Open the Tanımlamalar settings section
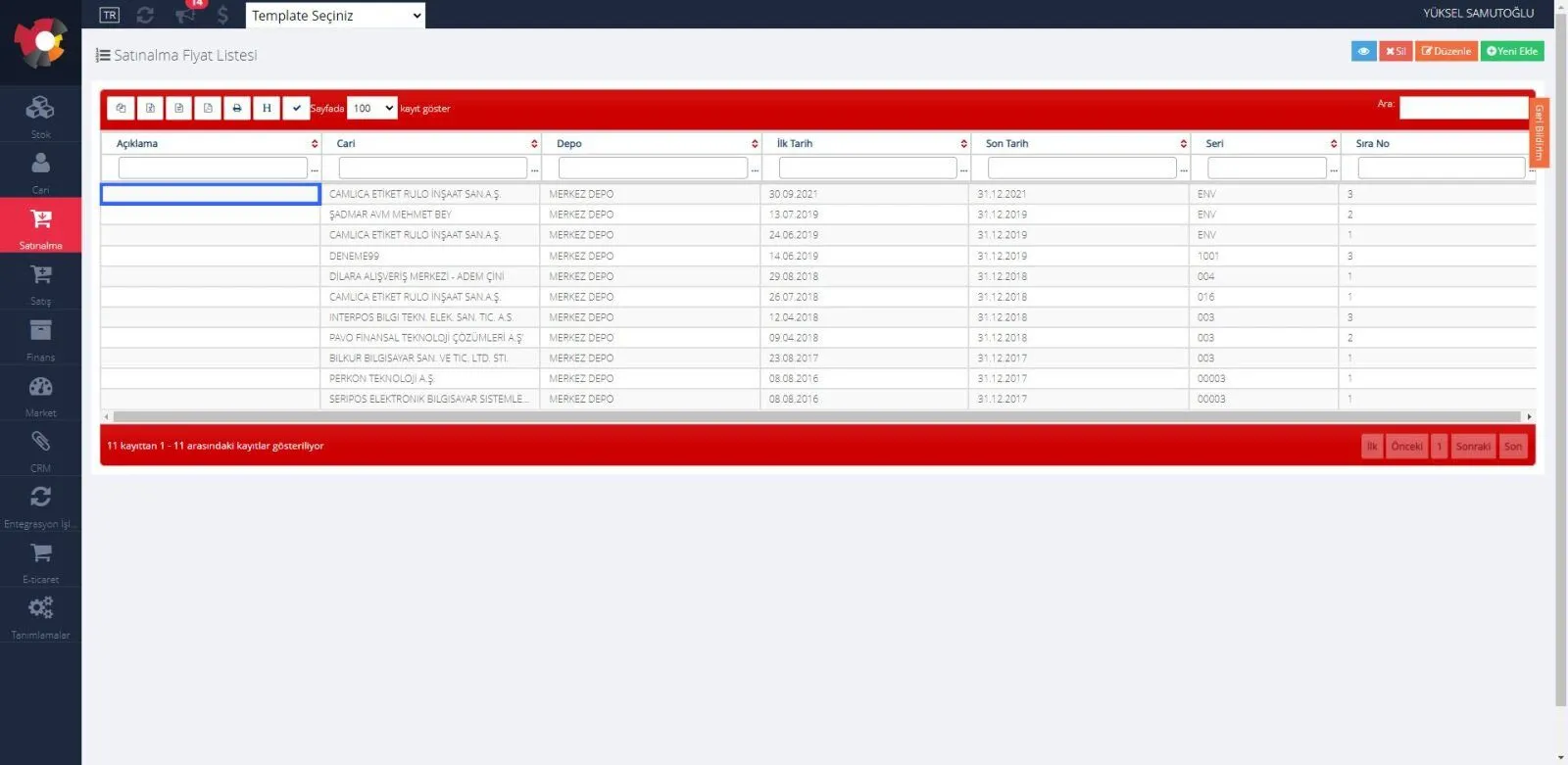 (40, 617)
